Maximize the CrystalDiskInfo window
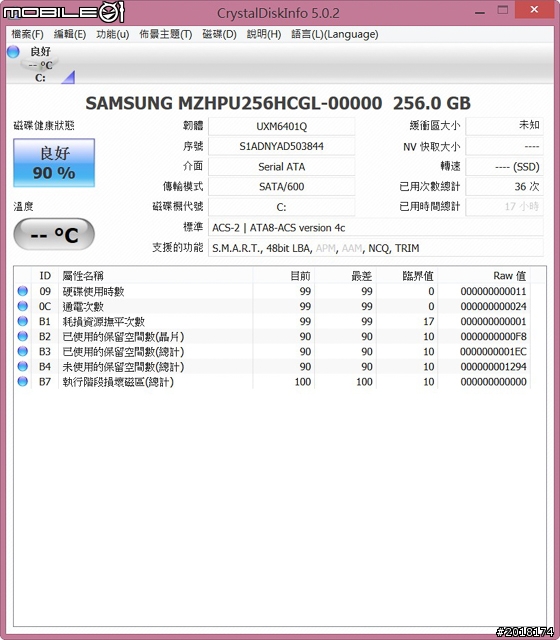The image size is (560, 640). [503, 11]
